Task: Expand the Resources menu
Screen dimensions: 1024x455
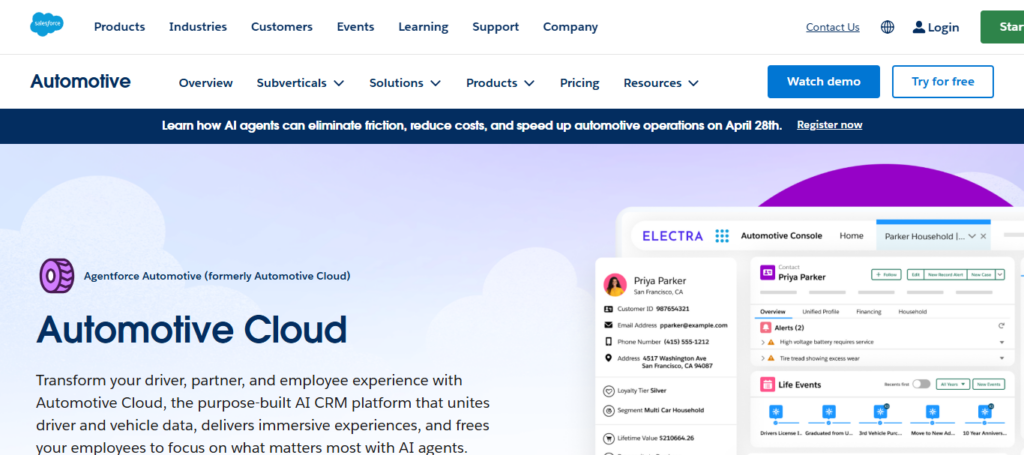Action: [x=661, y=83]
